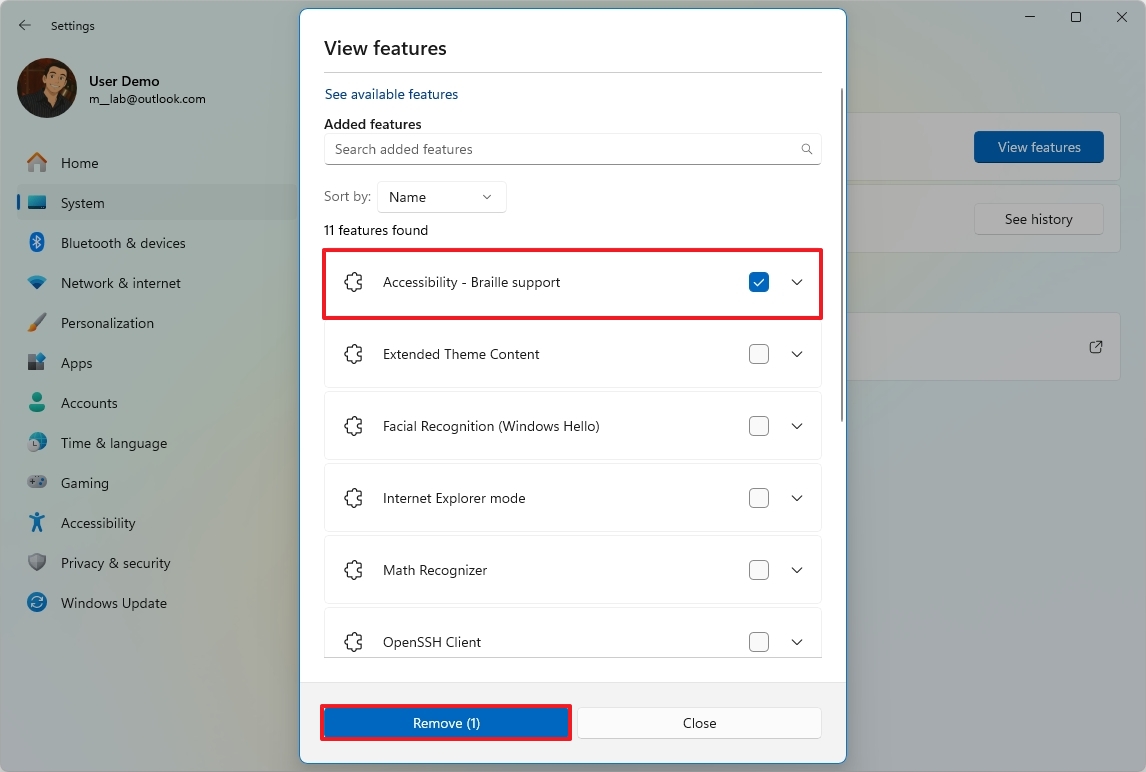1146x772 pixels.
Task: Open the Sort by Name dropdown
Action: (x=441, y=197)
